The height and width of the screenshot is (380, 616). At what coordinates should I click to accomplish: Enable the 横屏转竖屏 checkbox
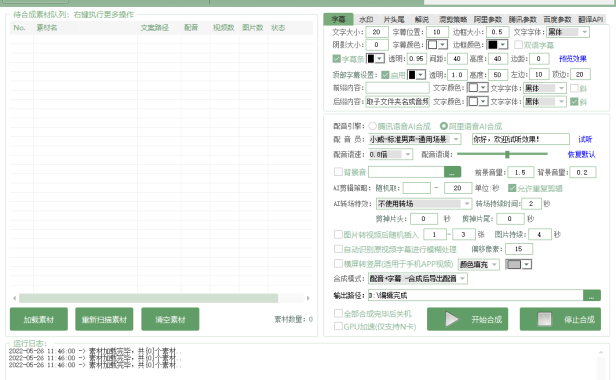coord(338,263)
